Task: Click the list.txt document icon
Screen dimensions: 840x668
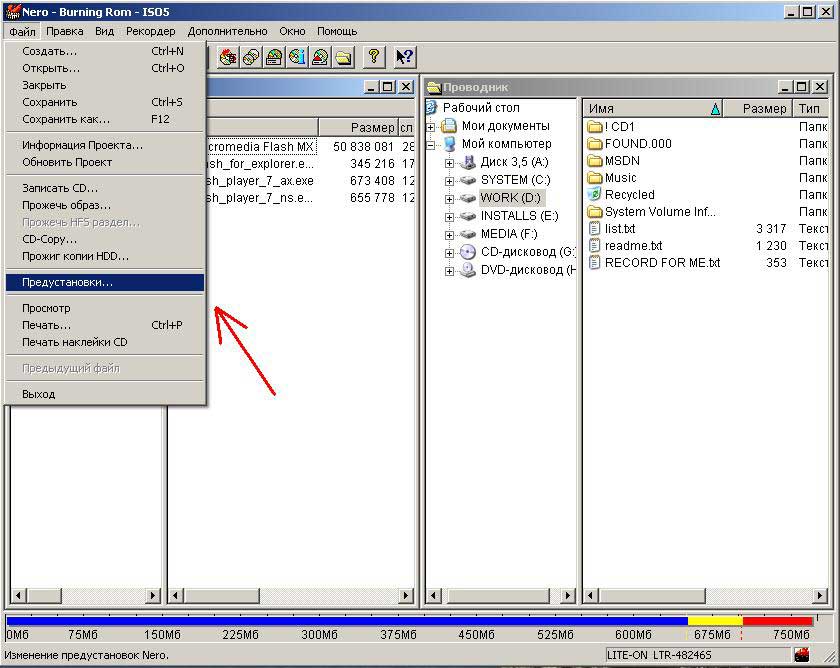Action: click(594, 229)
